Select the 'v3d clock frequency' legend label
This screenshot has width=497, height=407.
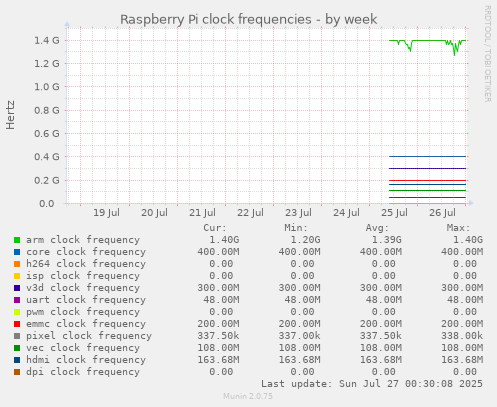83,288
